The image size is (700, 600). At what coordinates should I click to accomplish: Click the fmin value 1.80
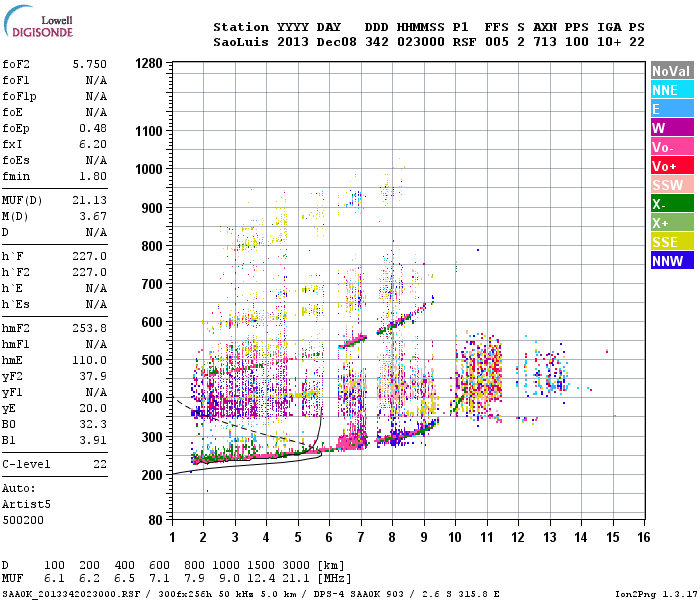pos(93,176)
